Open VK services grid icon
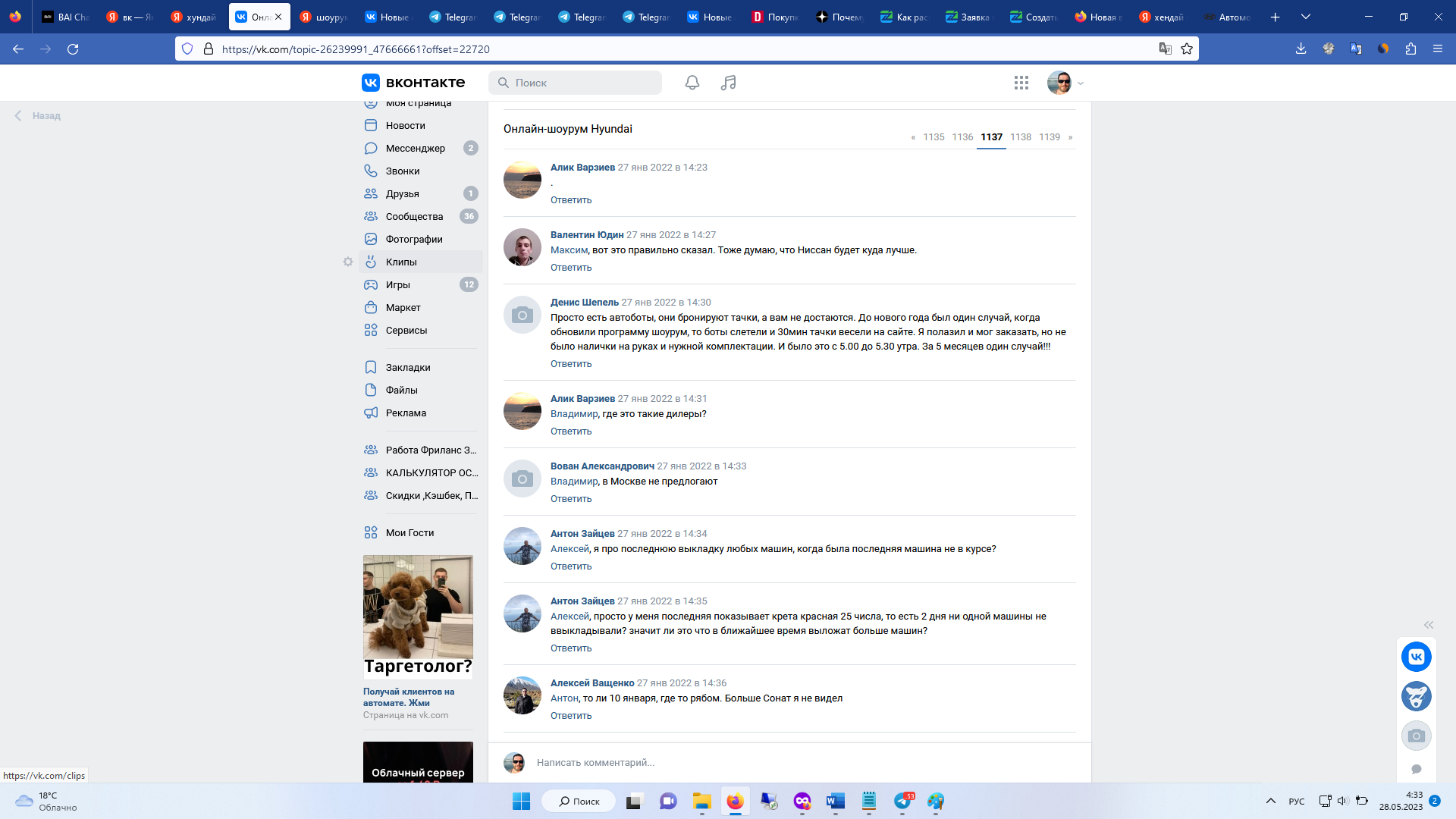The image size is (1456, 819). pos(1021,83)
